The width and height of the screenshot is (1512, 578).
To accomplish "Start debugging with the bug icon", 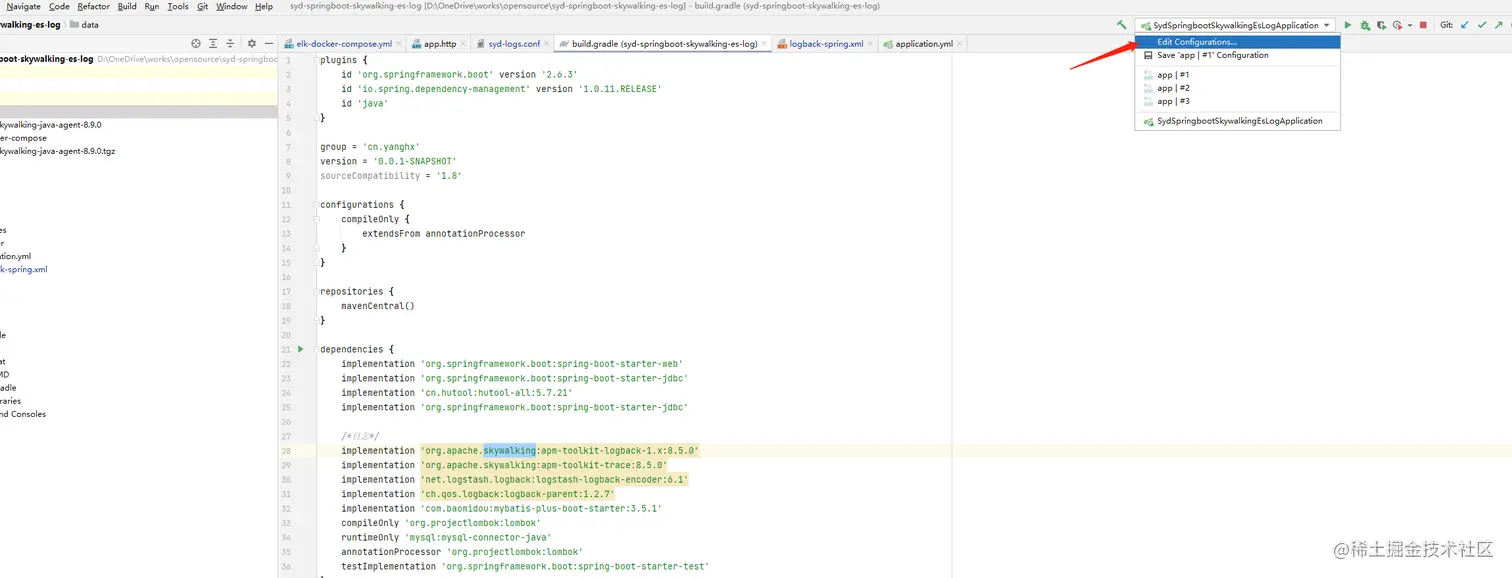I will (1365, 25).
